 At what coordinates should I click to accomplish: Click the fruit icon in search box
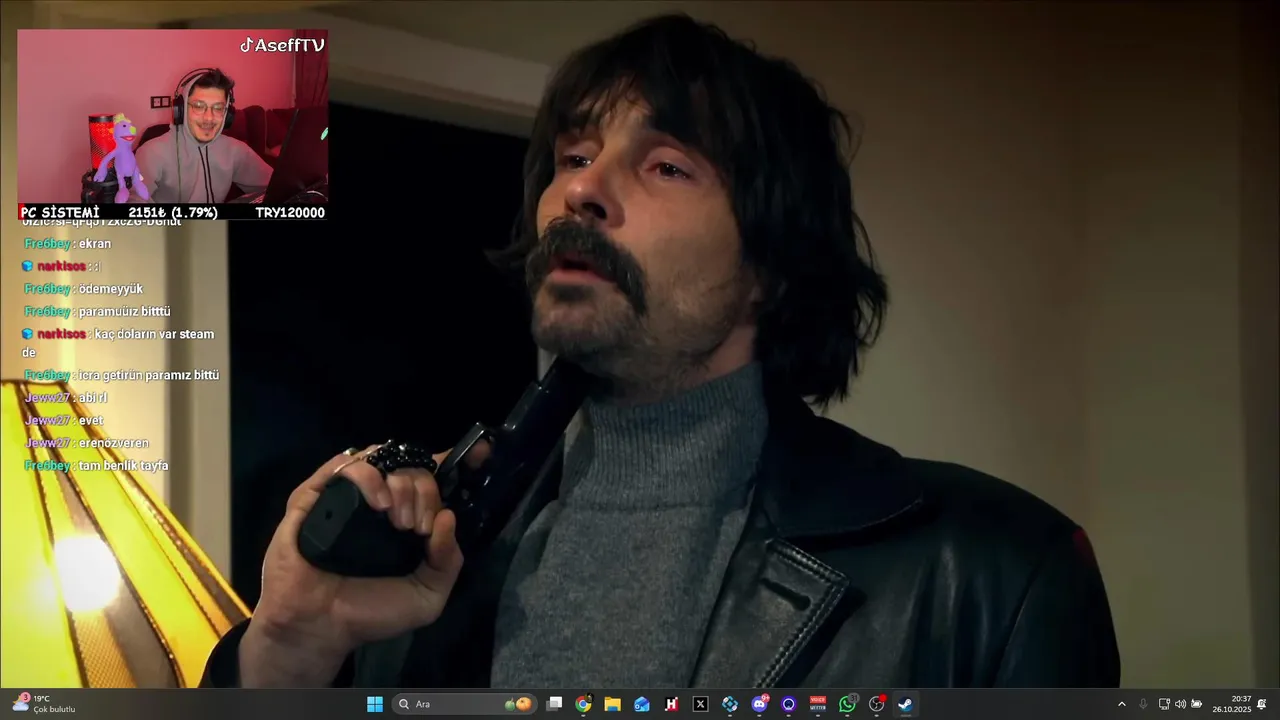pyautogui.click(x=519, y=704)
